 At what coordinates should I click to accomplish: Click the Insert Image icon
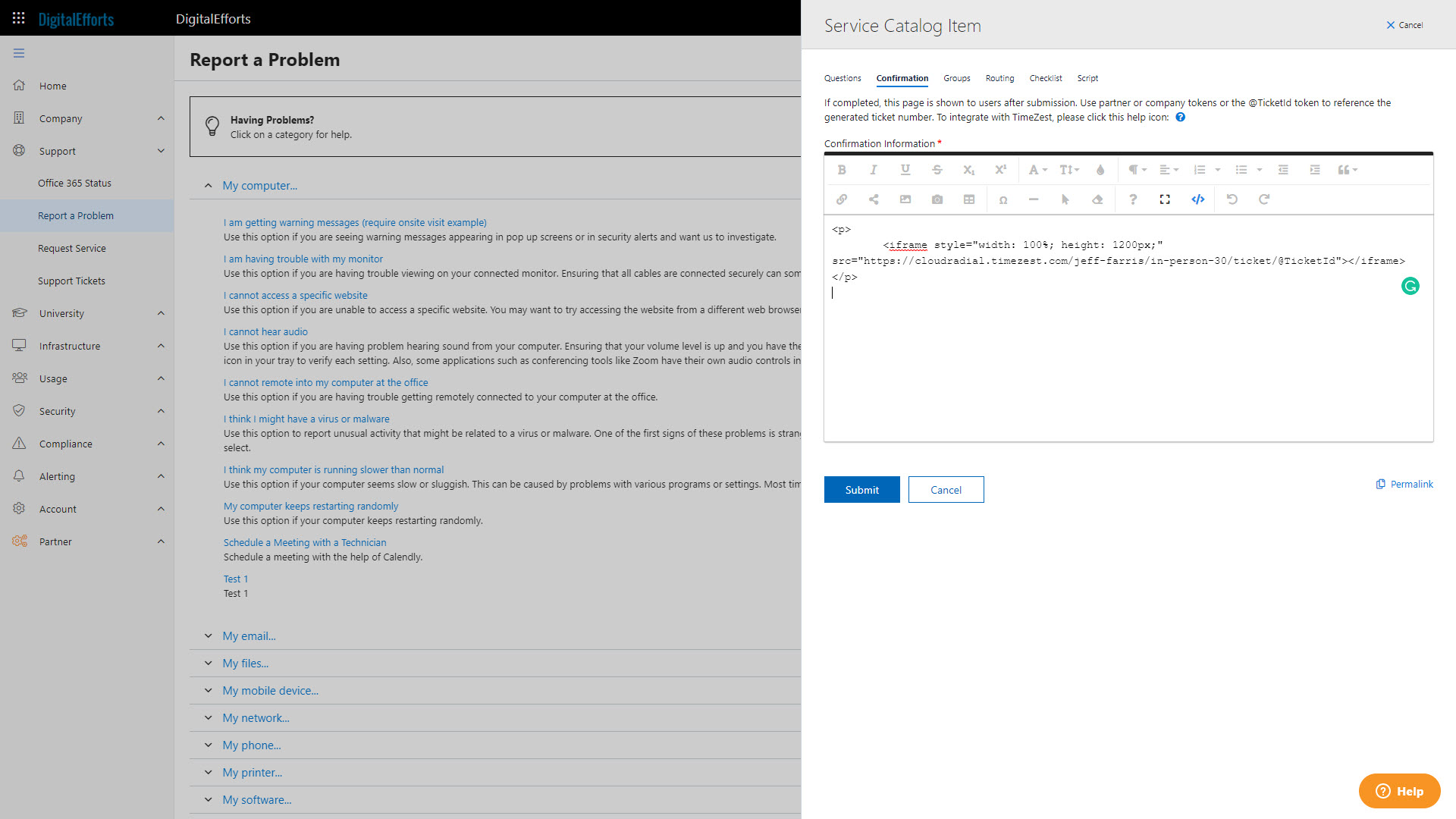click(x=905, y=199)
